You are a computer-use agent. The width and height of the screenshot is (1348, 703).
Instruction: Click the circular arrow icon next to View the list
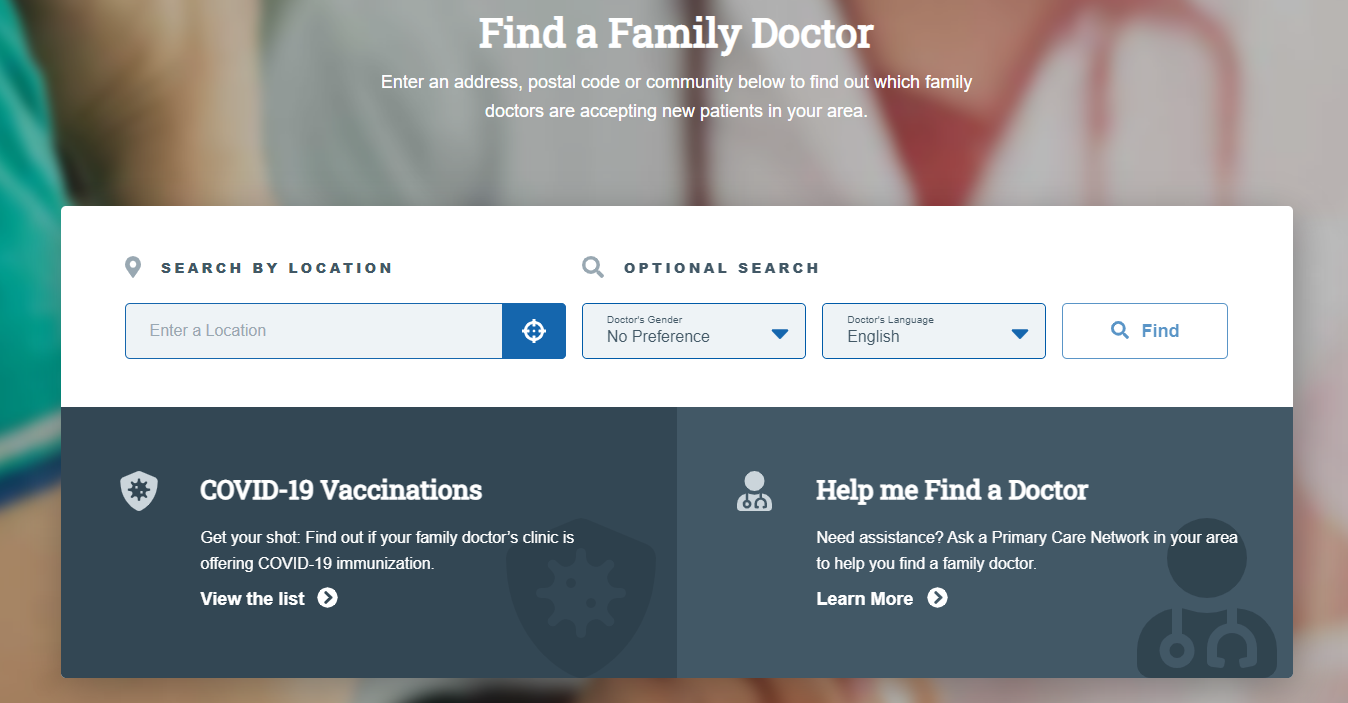pos(328,598)
